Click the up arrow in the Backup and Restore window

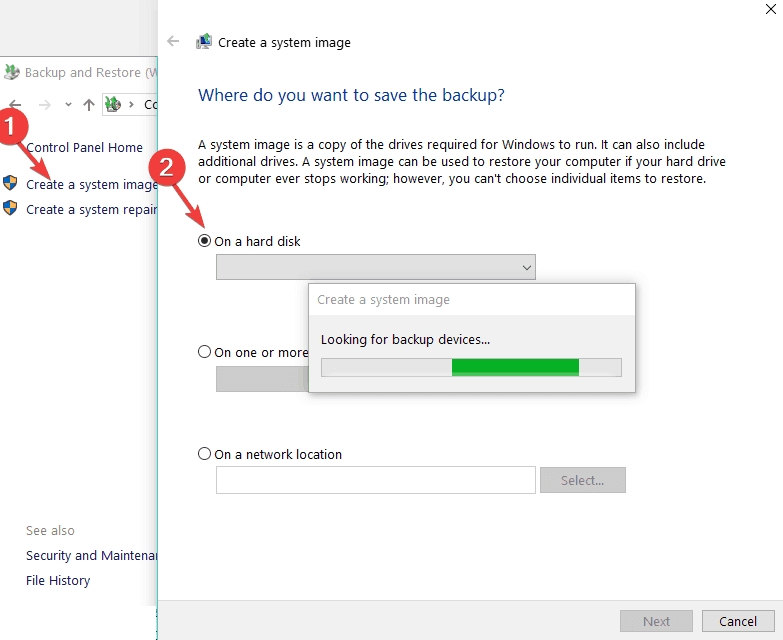pos(89,104)
